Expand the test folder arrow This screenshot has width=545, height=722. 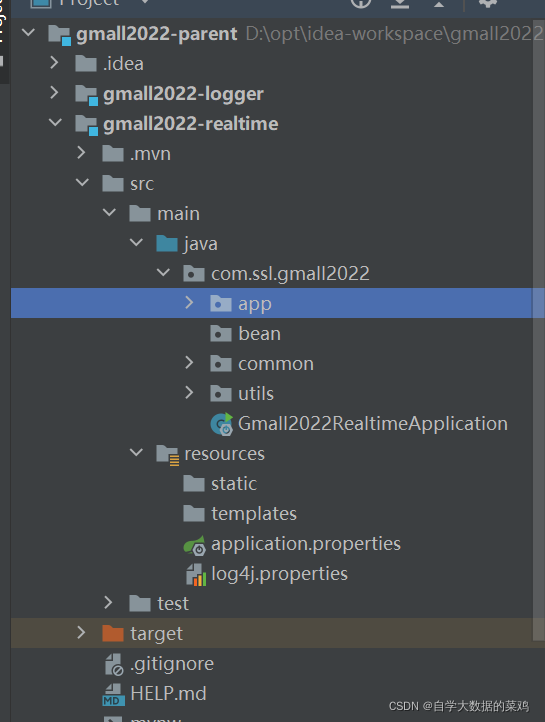coord(108,602)
